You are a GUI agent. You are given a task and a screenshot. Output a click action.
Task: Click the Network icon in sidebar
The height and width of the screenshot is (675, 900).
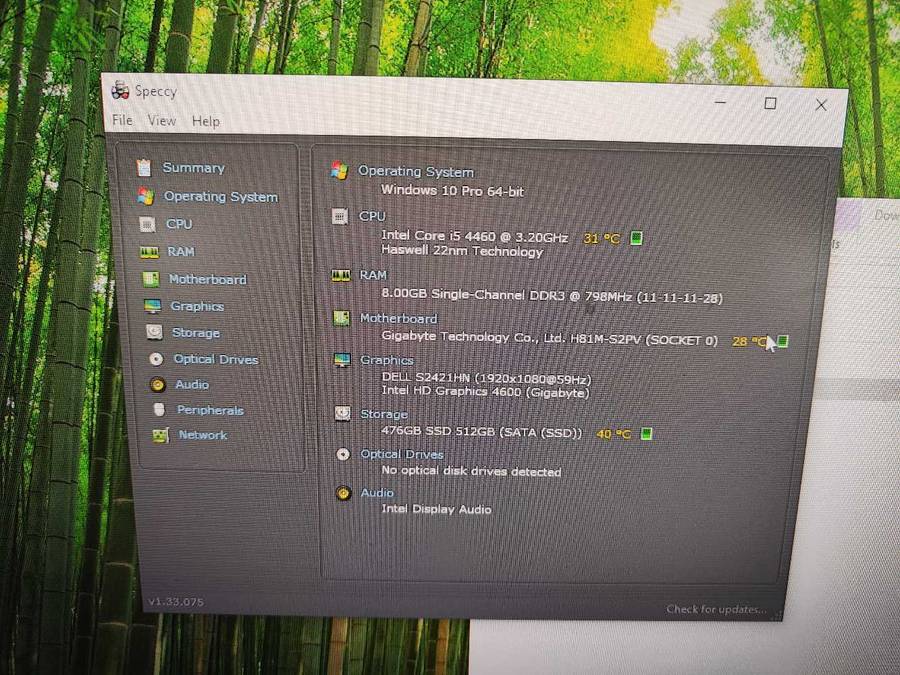coord(160,435)
